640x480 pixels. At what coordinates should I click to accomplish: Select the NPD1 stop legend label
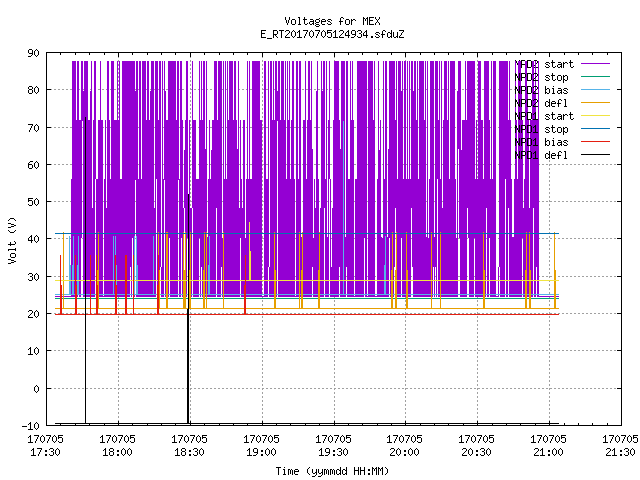(x=541, y=129)
